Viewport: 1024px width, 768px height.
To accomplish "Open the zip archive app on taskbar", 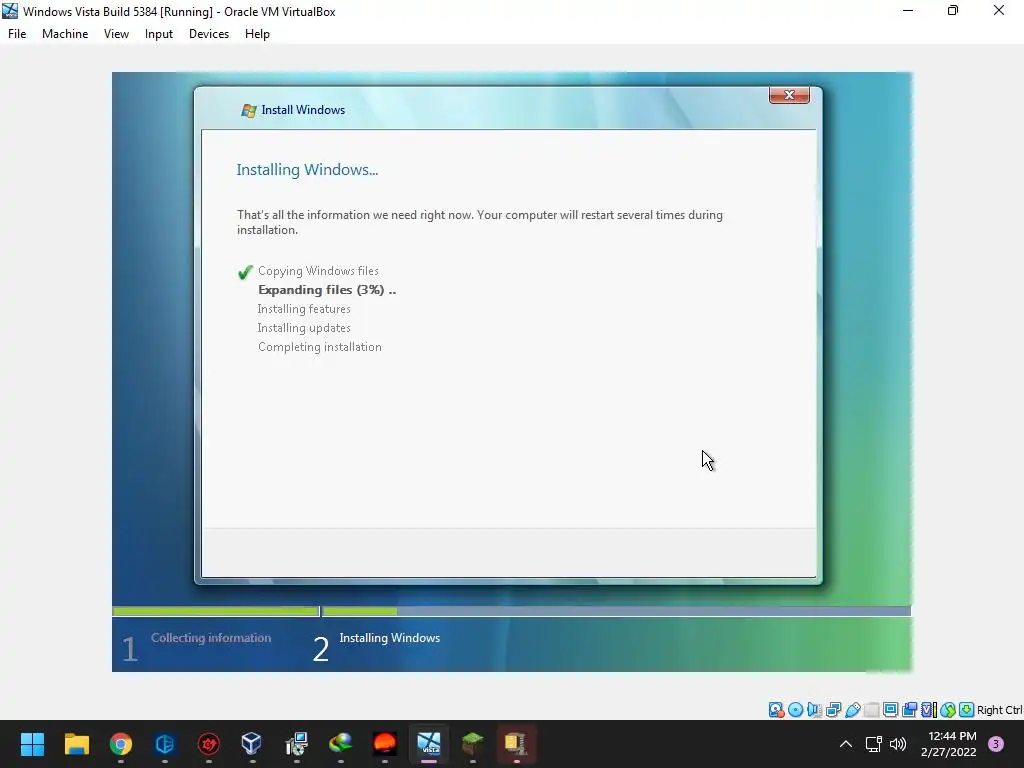I will point(517,744).
